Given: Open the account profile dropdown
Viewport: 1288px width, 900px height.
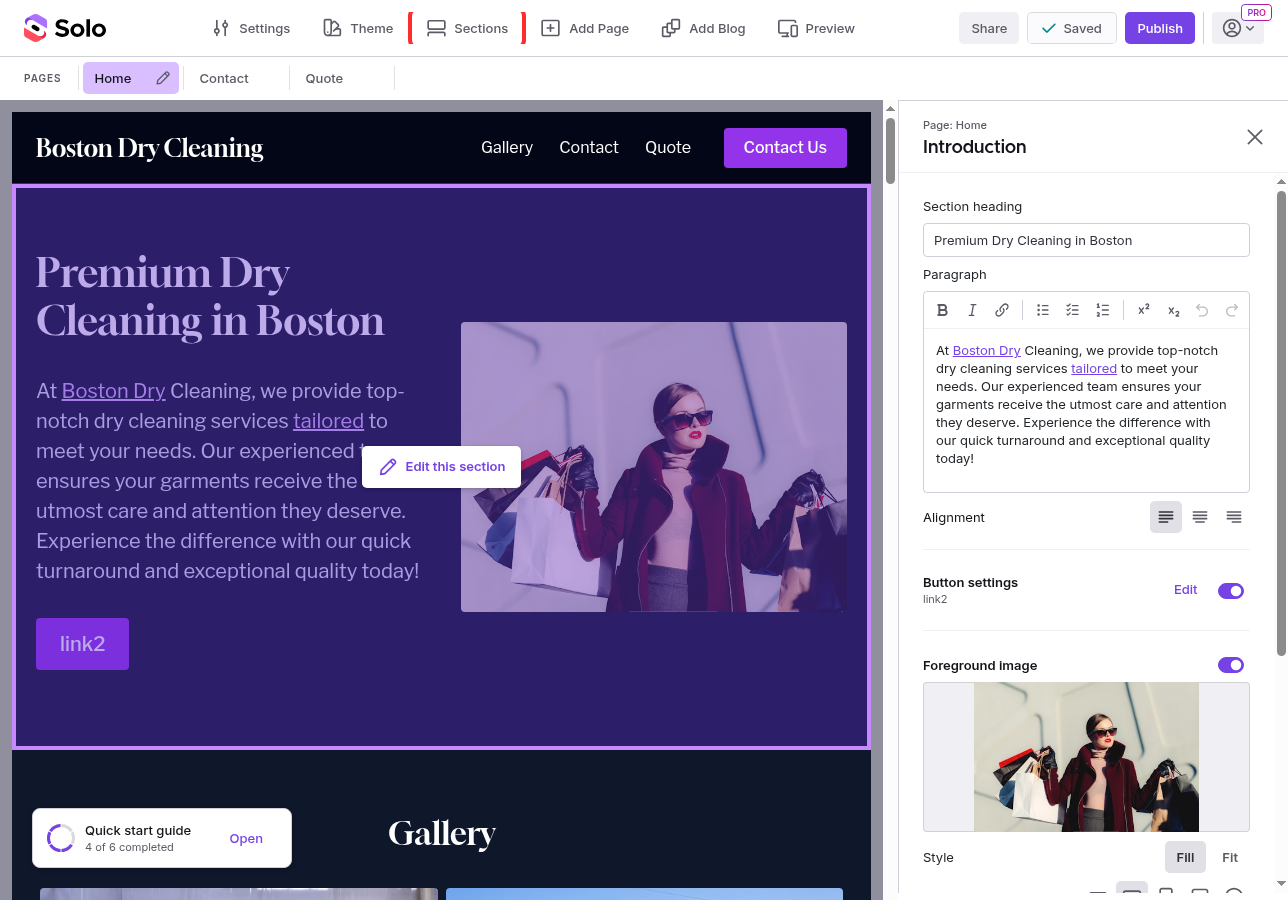Looking at the screenshot, I should point(1238,28).
